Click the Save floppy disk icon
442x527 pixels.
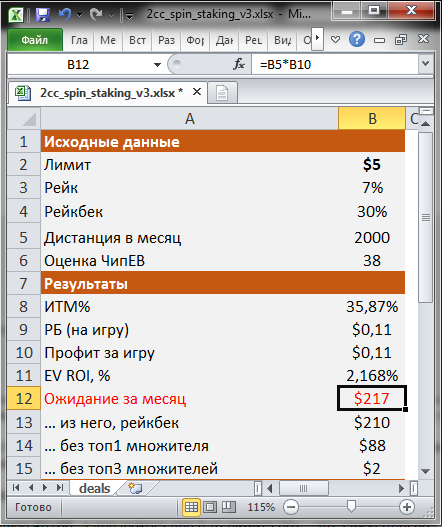tap(42, 14)
